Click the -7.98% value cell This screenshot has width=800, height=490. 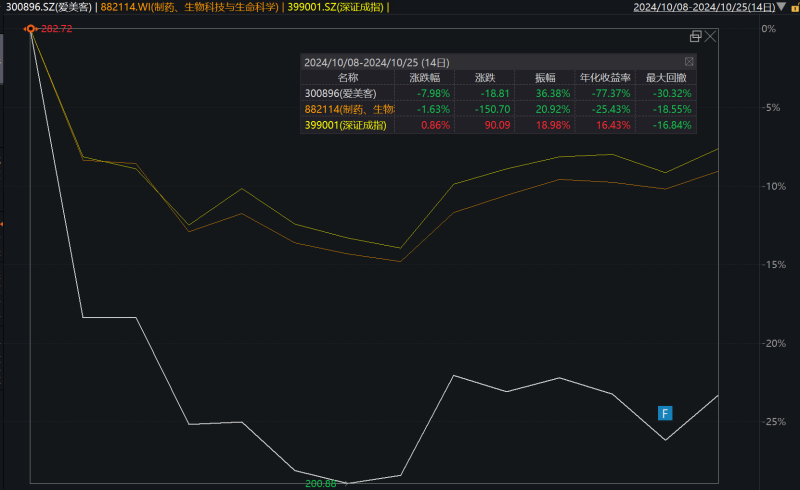click(433, 93)
